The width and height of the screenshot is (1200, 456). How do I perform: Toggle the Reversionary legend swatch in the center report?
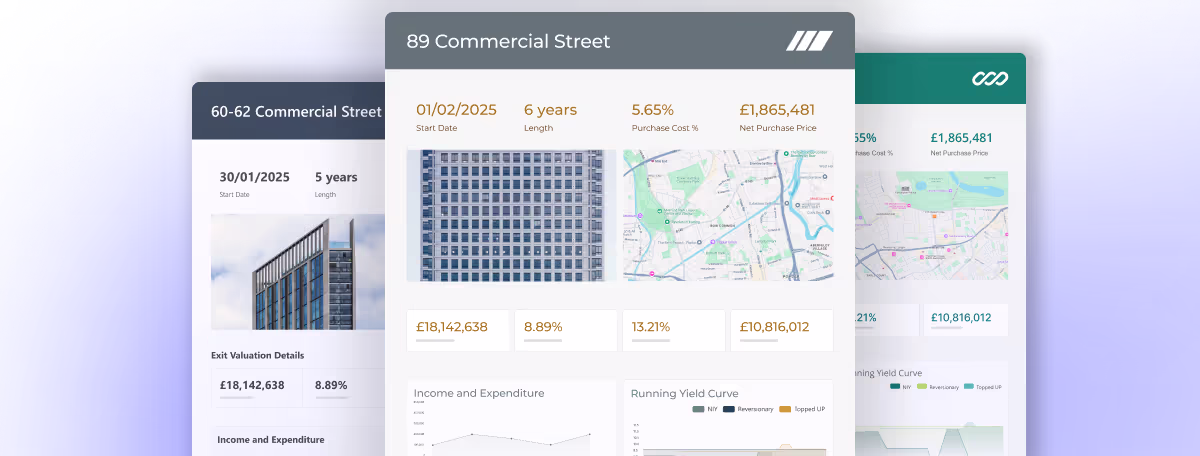tap(729, 409)
